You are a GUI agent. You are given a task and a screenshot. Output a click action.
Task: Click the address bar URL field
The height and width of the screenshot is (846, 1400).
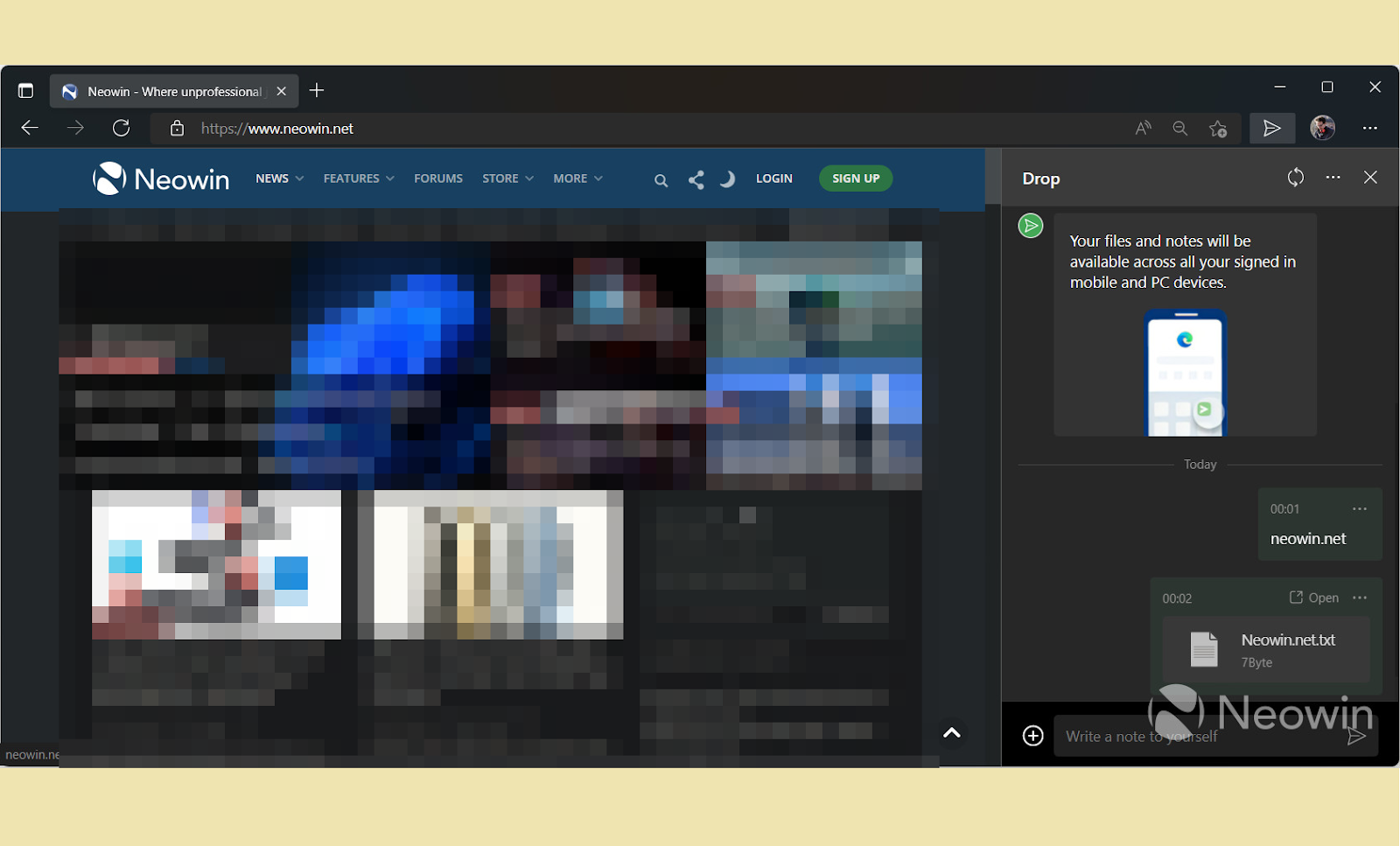647,129
